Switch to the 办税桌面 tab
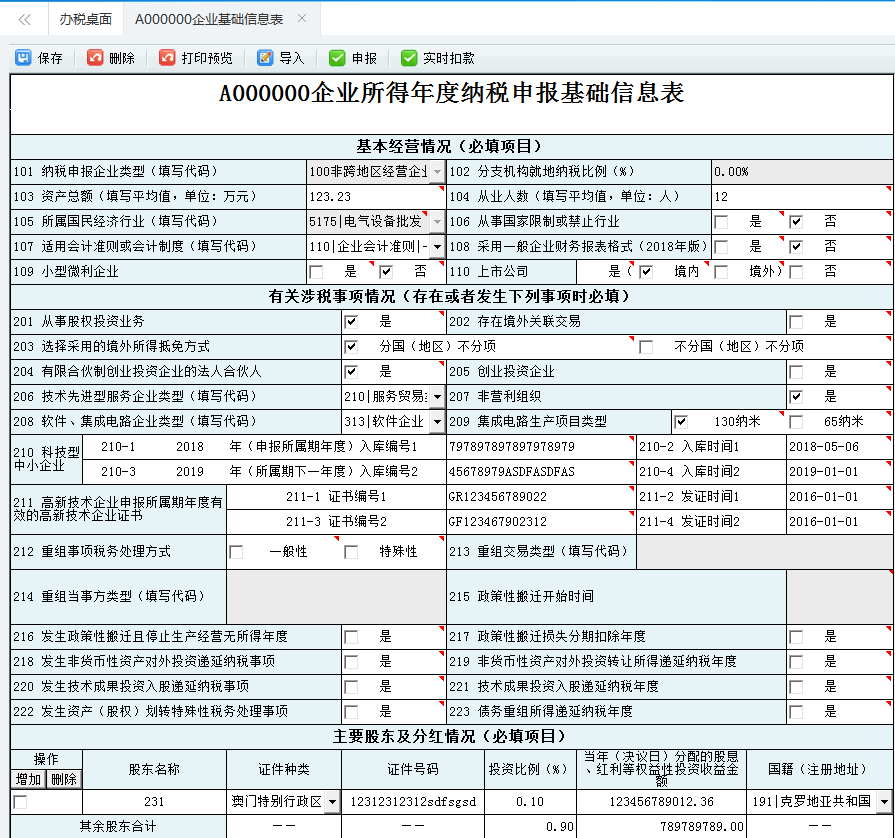This screenshot has height=838, width=895. point(85,18)
